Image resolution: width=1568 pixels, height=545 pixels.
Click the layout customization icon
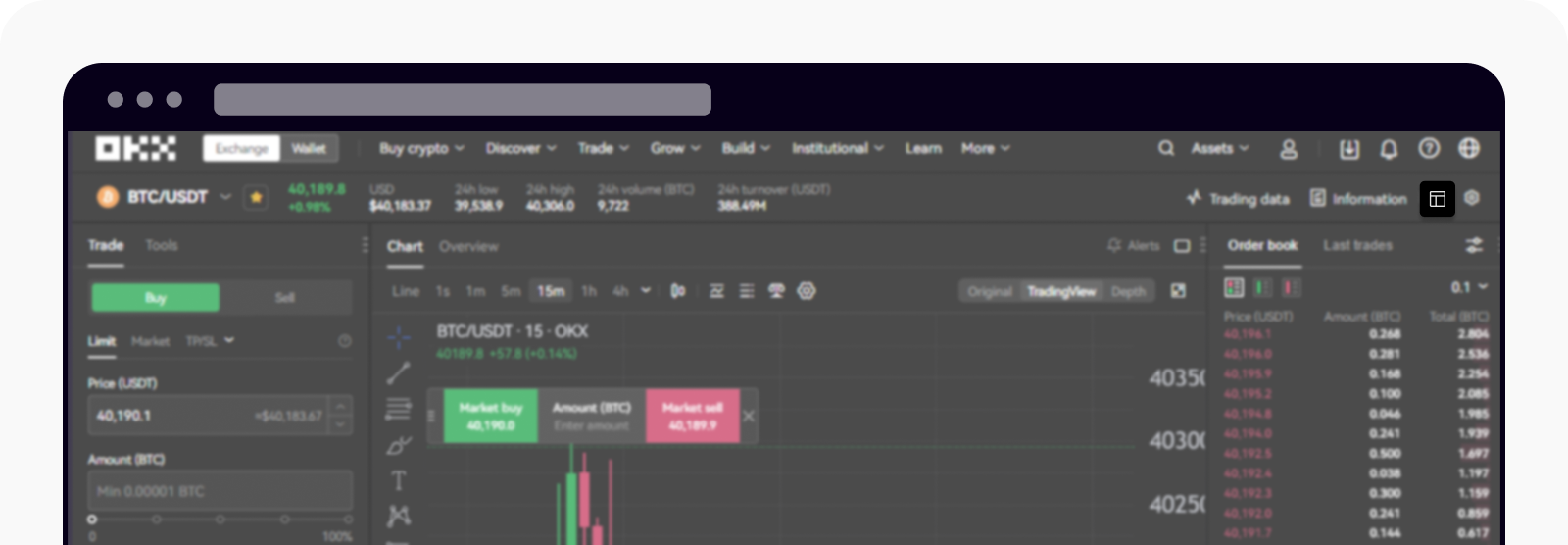click(x=1437, y=199)
